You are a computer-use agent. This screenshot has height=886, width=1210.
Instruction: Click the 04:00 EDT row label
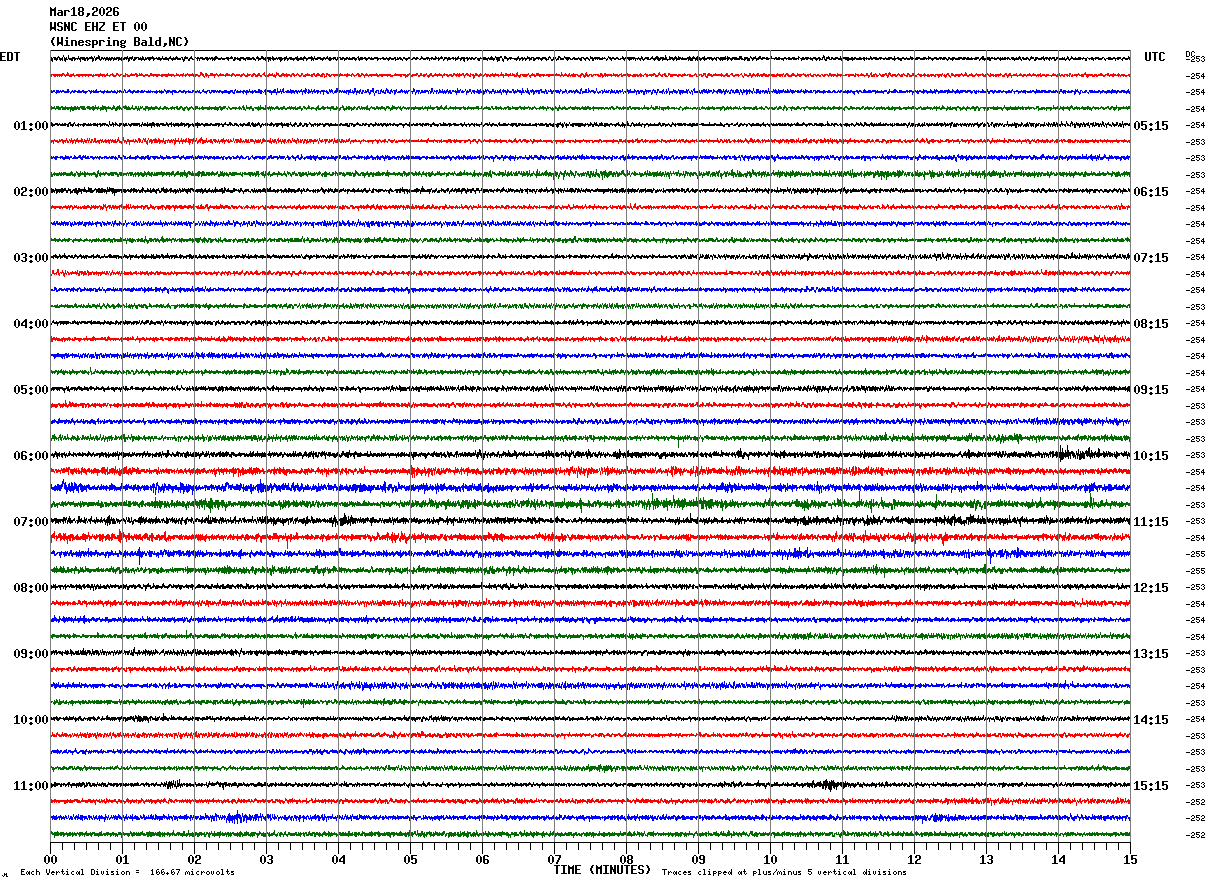click(x=31, y=324)
